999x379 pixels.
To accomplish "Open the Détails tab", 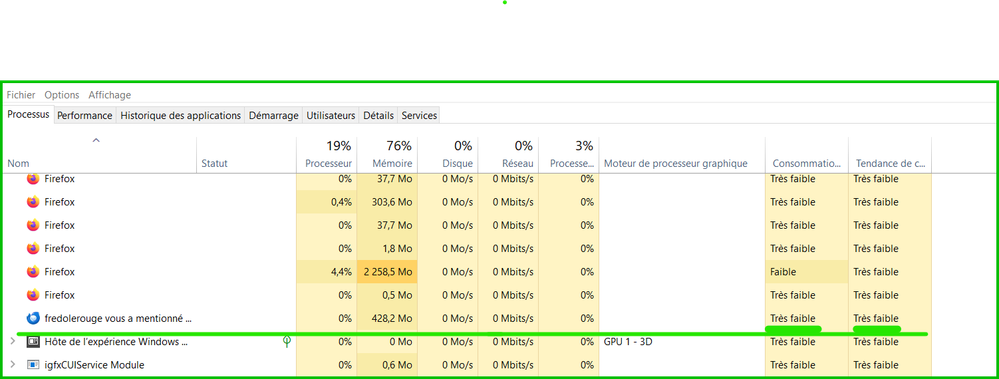I will [x=378, y=116].
